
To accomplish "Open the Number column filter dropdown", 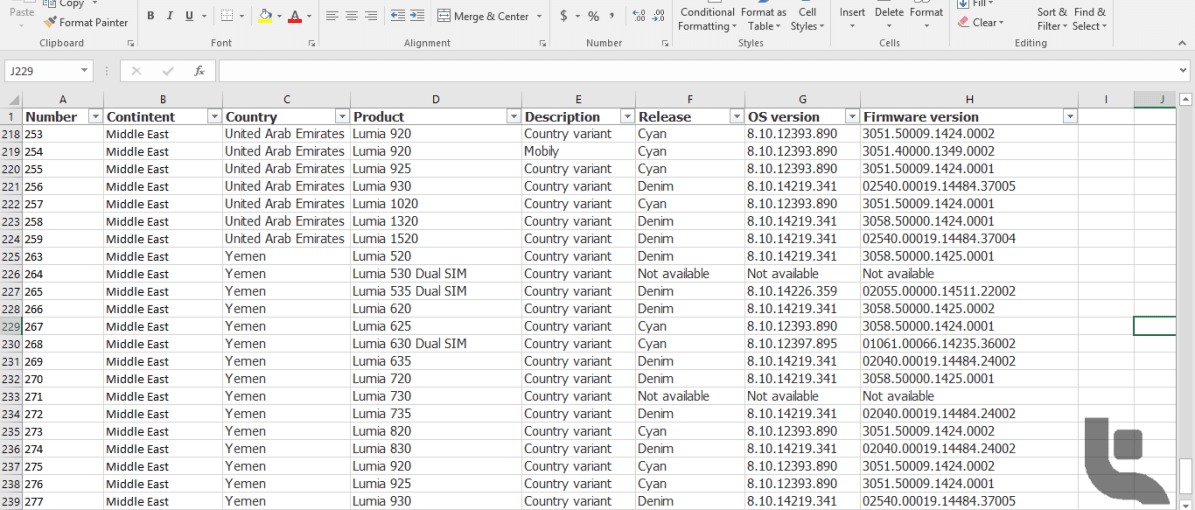I will [x=95, y=117].
